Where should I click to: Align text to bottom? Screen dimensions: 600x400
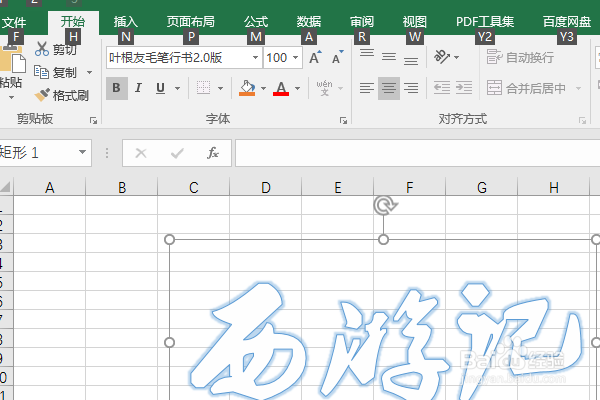pos(411,61)
